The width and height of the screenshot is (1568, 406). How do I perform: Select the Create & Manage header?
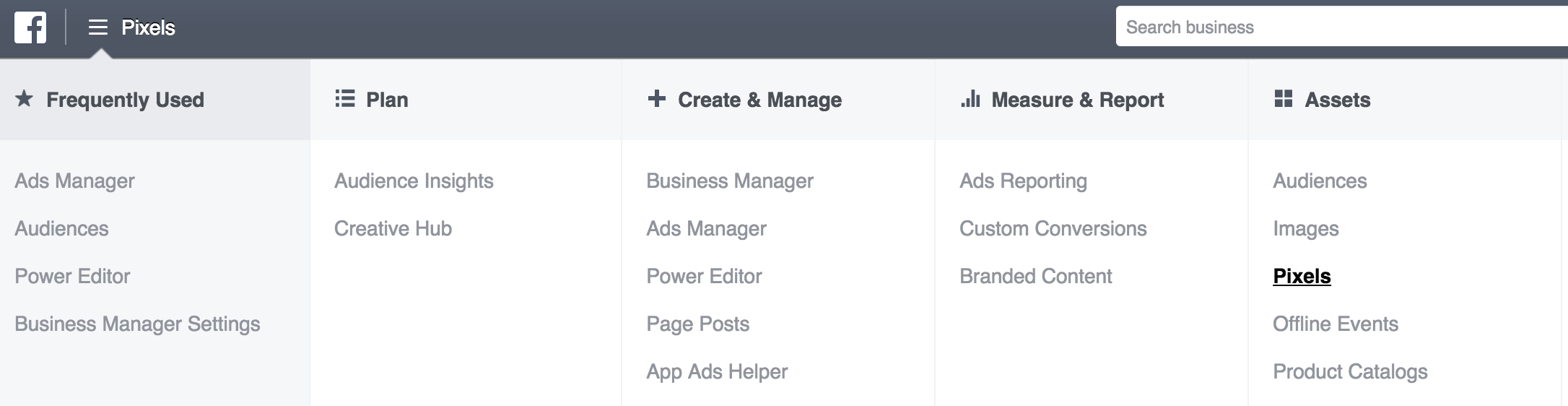(778, 99)
